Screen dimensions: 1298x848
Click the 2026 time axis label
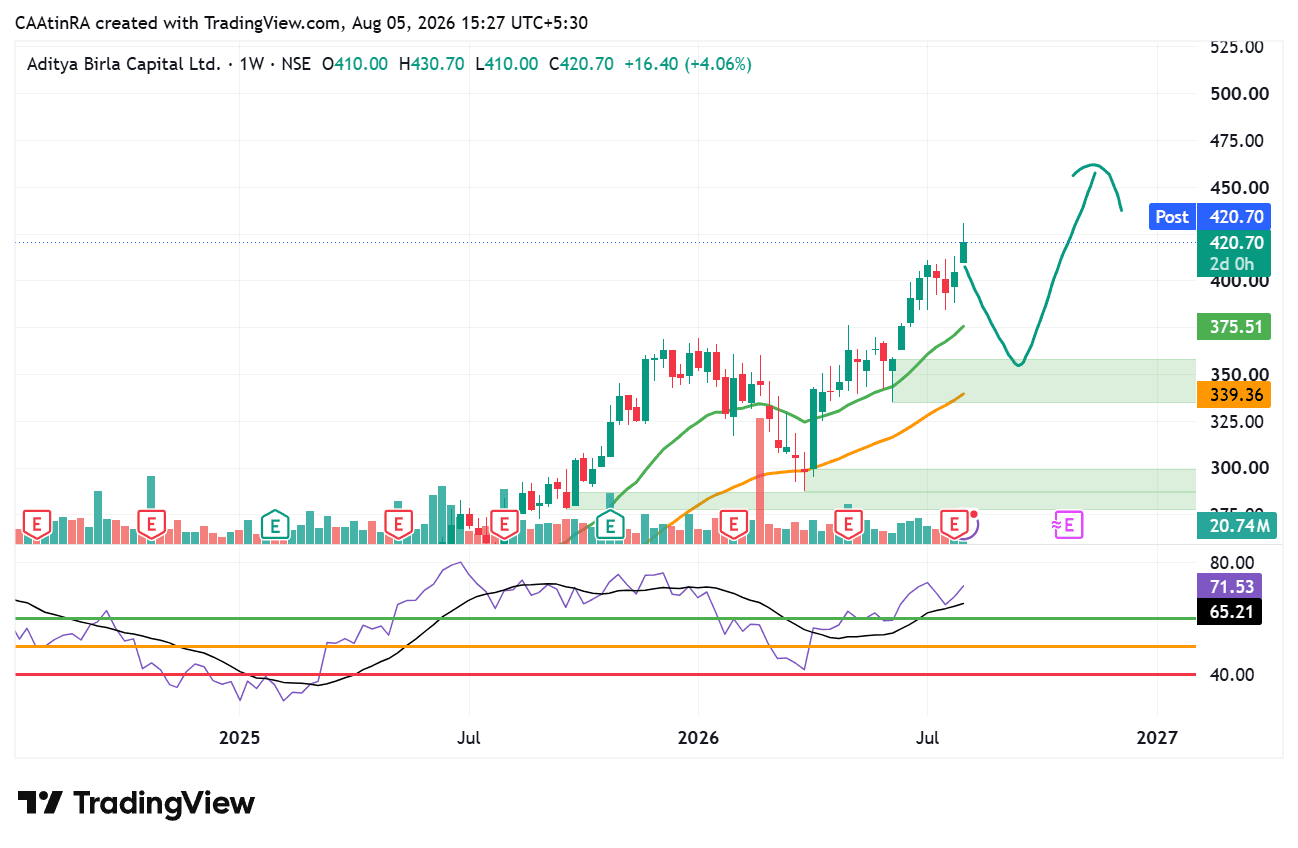(x=698, y=738)
